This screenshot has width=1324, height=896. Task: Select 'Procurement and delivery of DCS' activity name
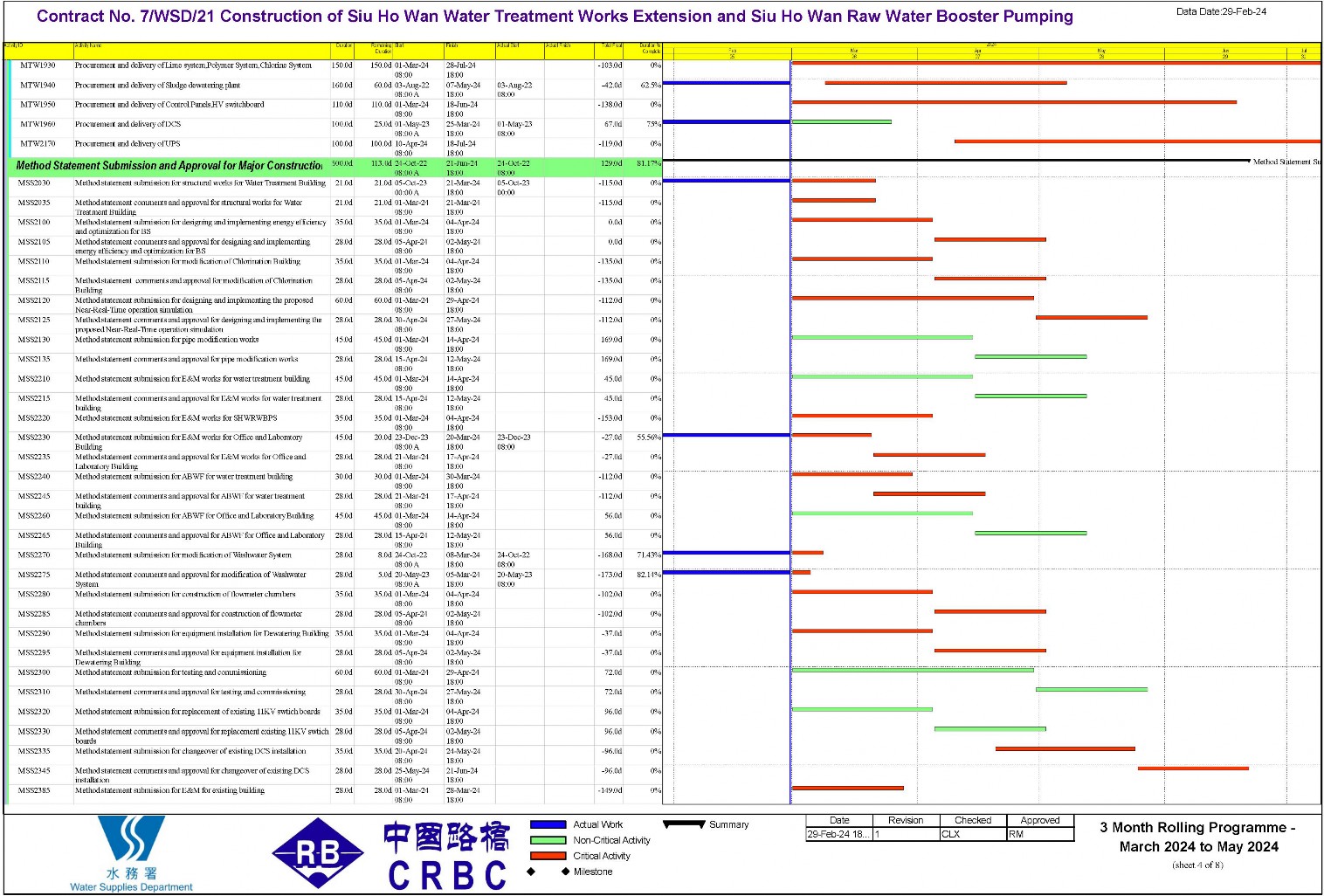coord(128,124)
